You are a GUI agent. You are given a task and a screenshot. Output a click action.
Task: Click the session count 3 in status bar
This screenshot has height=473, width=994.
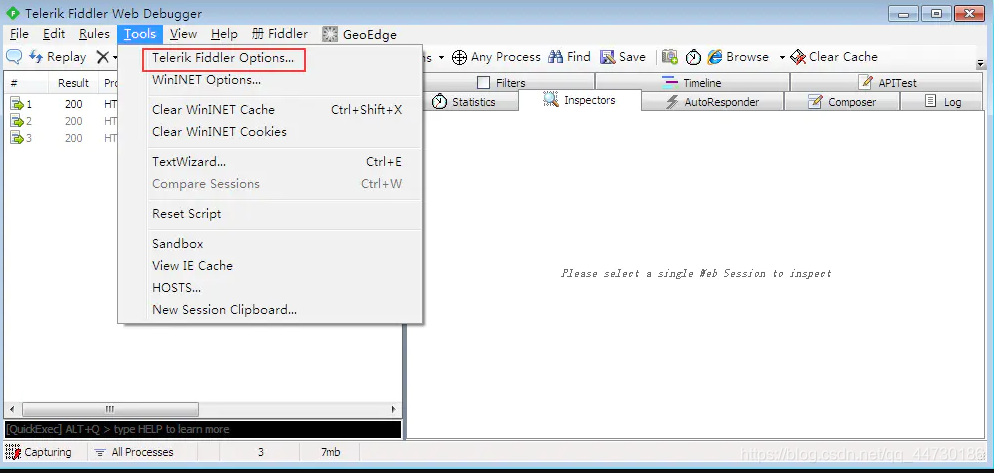point(261,452)
